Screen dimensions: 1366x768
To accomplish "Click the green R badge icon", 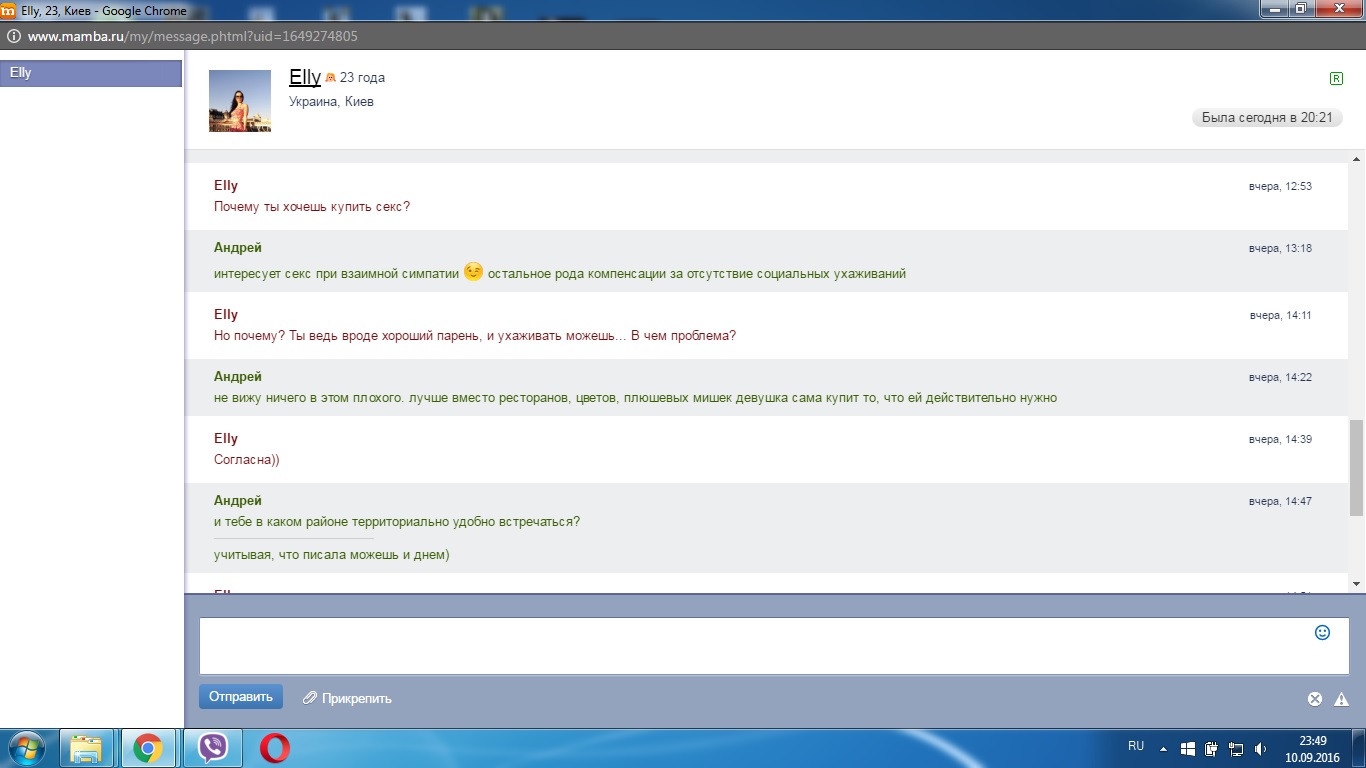I will (1336, 78).
